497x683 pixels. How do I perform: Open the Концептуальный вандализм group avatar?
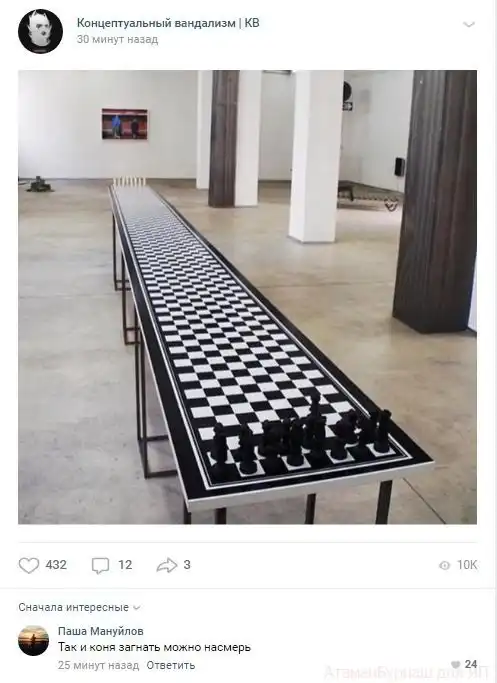pyautogui.click(x=40, y=32)
